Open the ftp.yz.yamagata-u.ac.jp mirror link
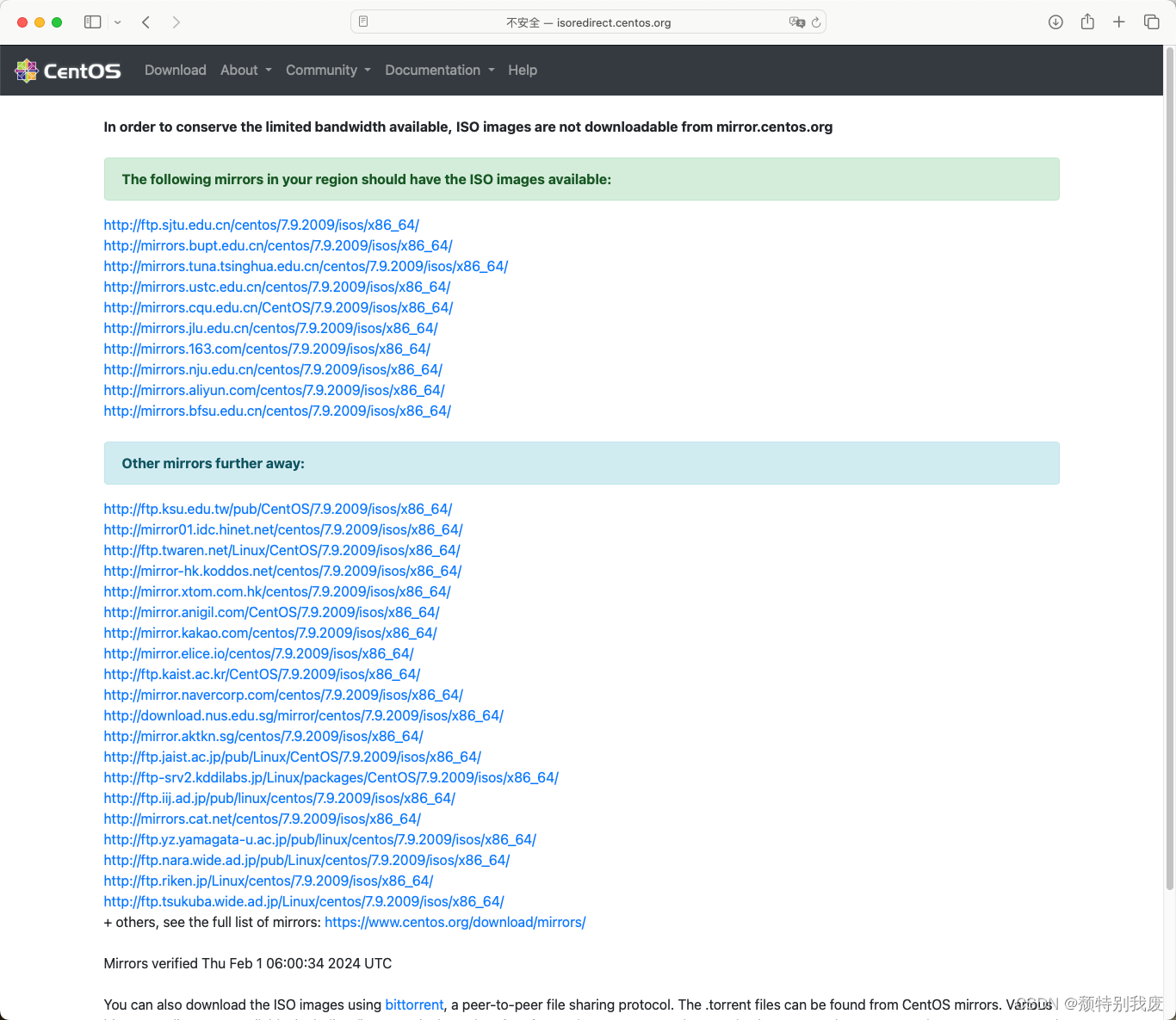Screen dimensions: 1176x1020 [x=319, y=839]
